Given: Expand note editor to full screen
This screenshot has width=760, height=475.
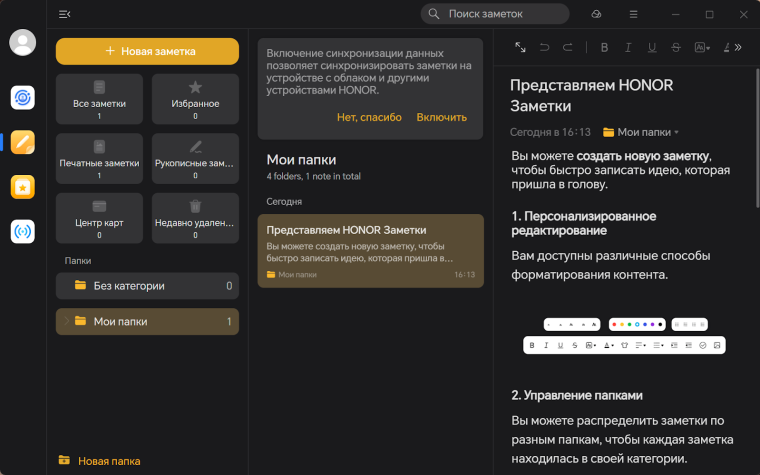Looking at the screenshot, I should click(520, 47).
